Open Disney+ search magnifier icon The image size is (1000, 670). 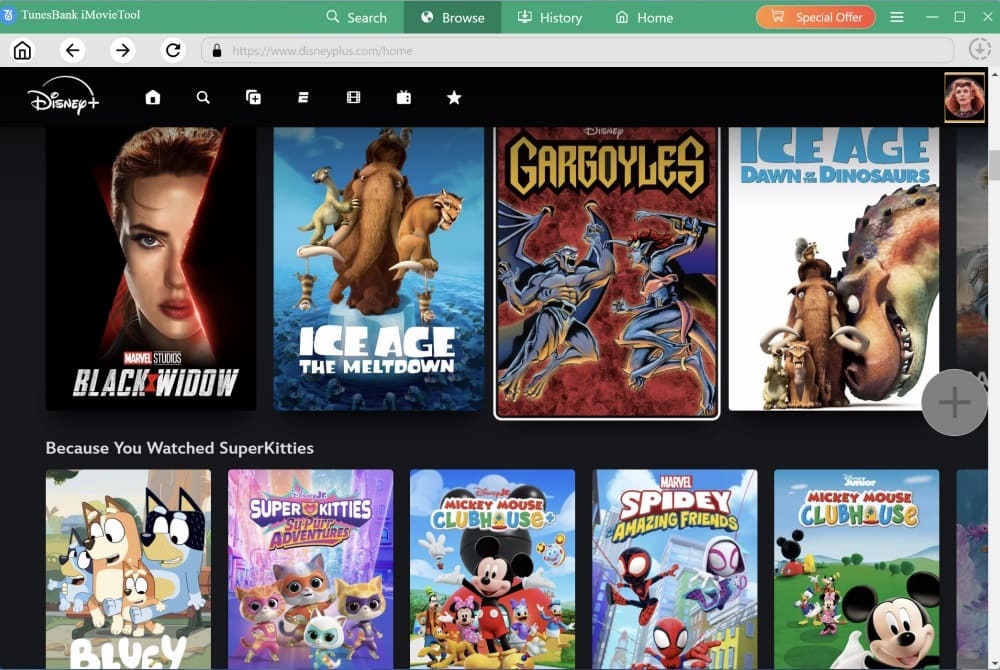tap(203, 97)
